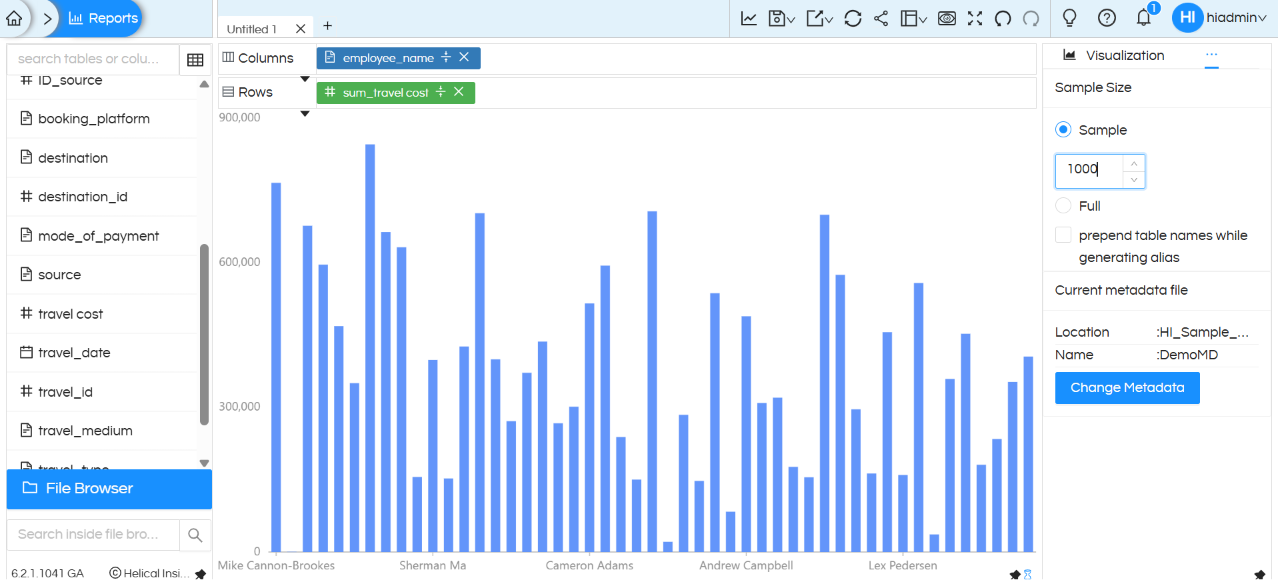Click the Reports breadcrumb button

(103, 18)
